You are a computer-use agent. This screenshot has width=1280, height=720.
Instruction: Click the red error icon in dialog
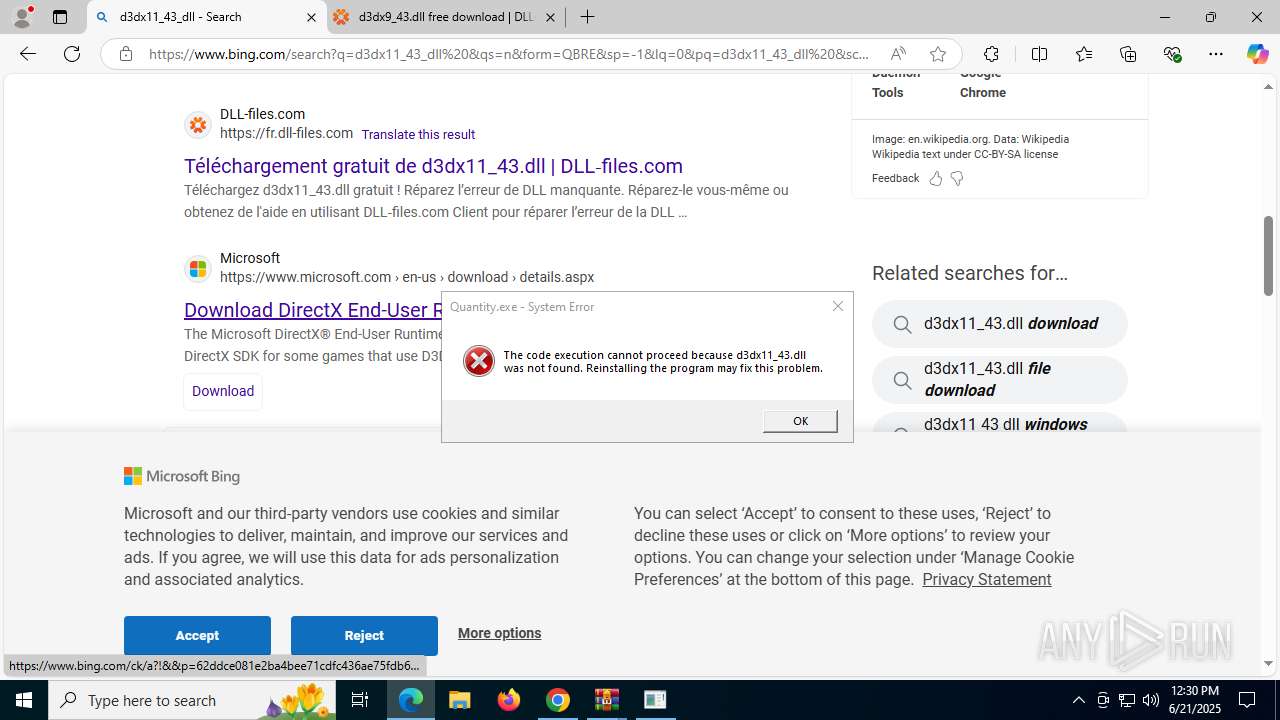pos(479,361)
